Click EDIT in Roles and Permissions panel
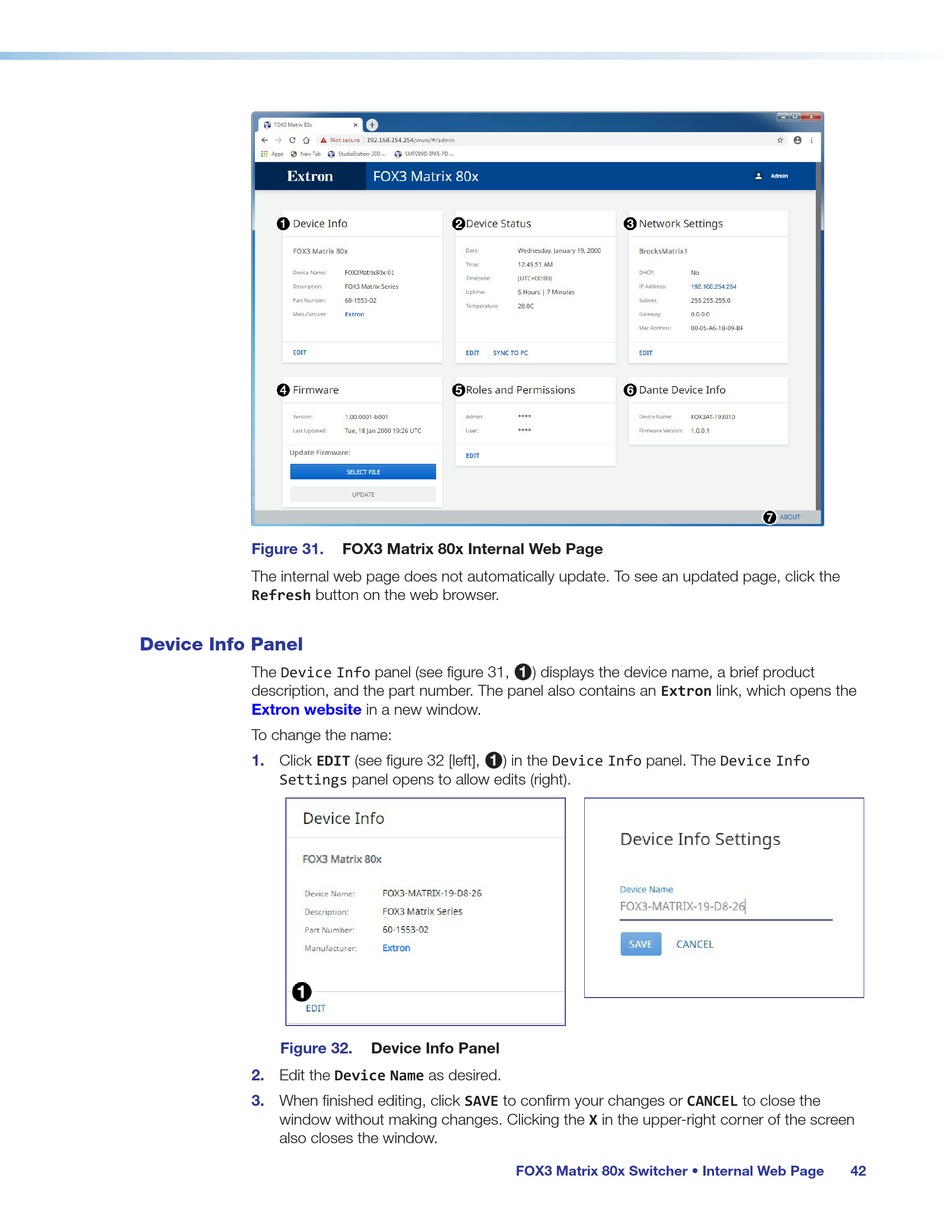Screen dimensions: 950x1229 pyautogui.click(x=472, y=456)
